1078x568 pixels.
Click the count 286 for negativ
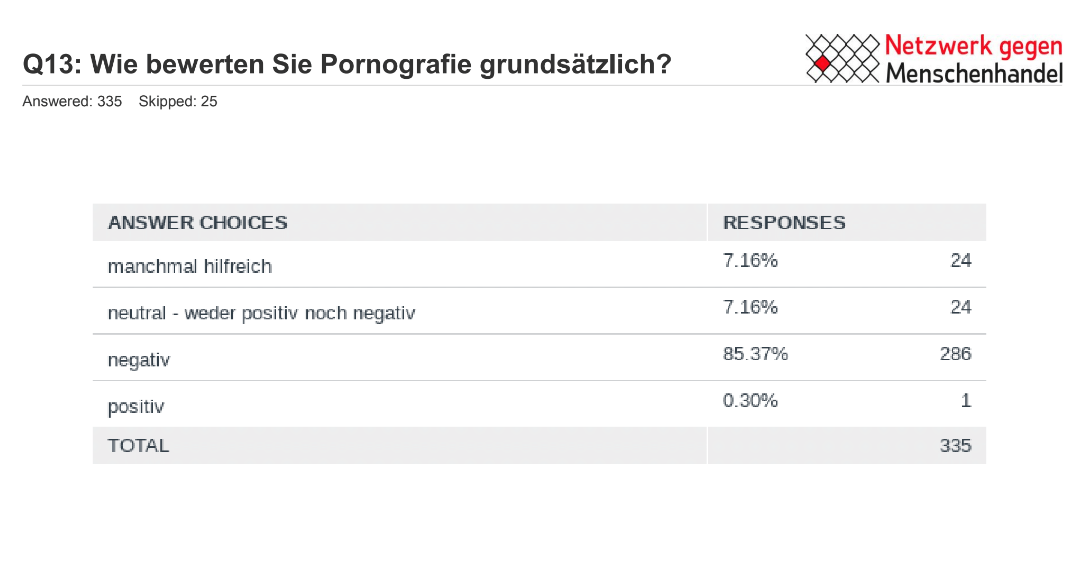point(955,353)
